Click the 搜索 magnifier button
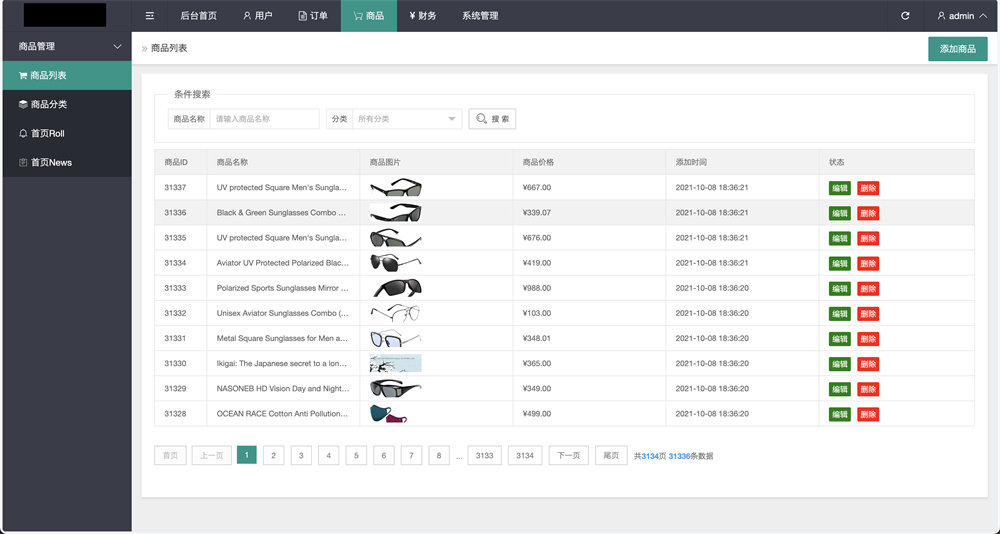 [x=492, y=119]
